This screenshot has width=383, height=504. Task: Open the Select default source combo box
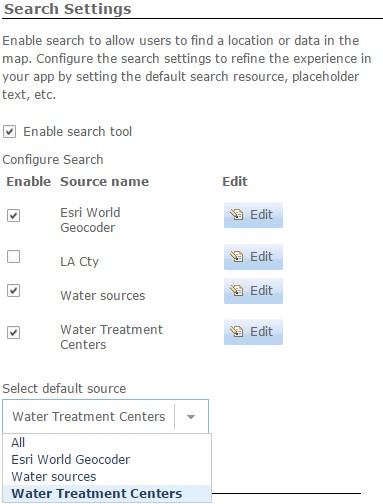[x=105, y=417]
